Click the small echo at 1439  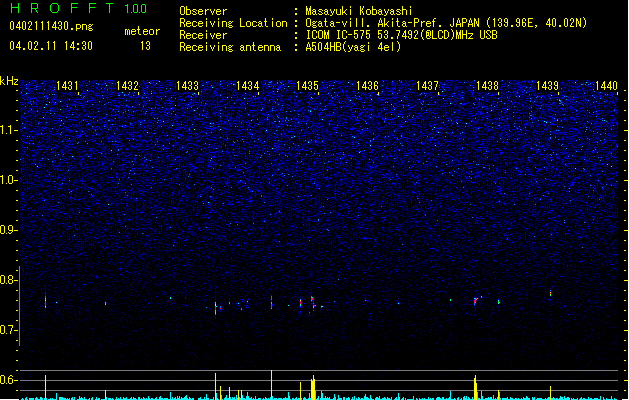[550, 293]
